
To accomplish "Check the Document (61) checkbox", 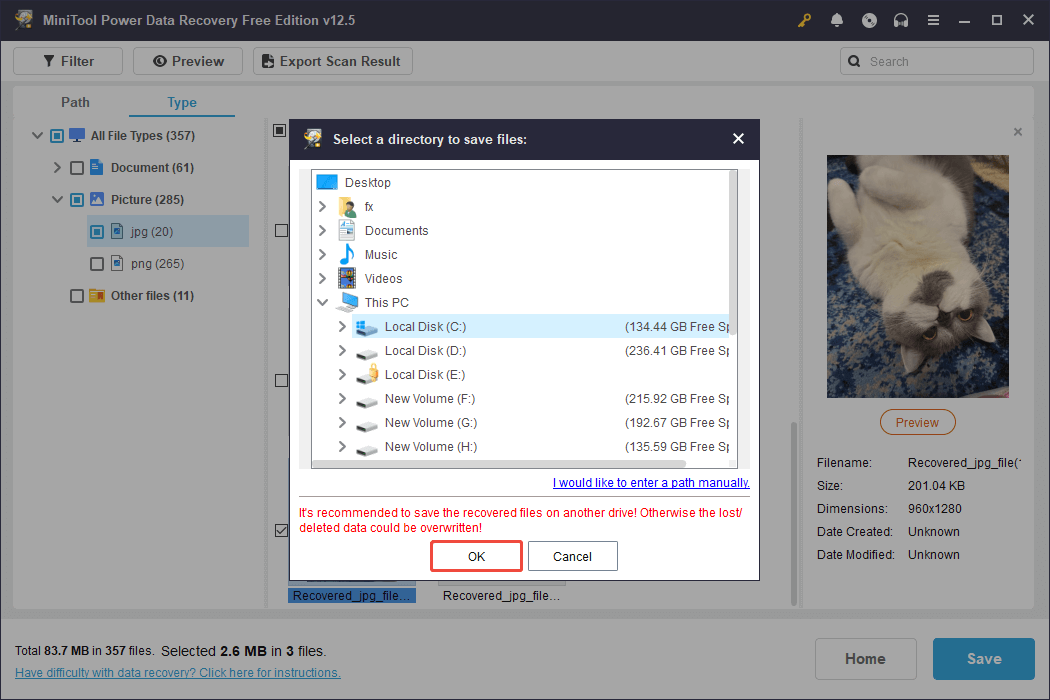I will click(x=77, y=167).
